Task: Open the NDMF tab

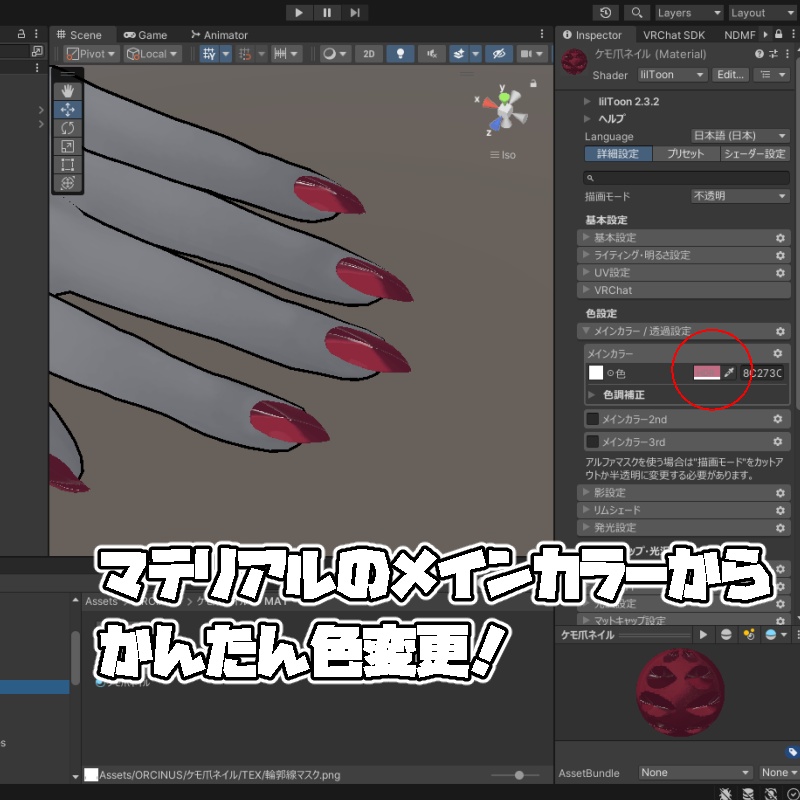Action: tap(739, 35)
